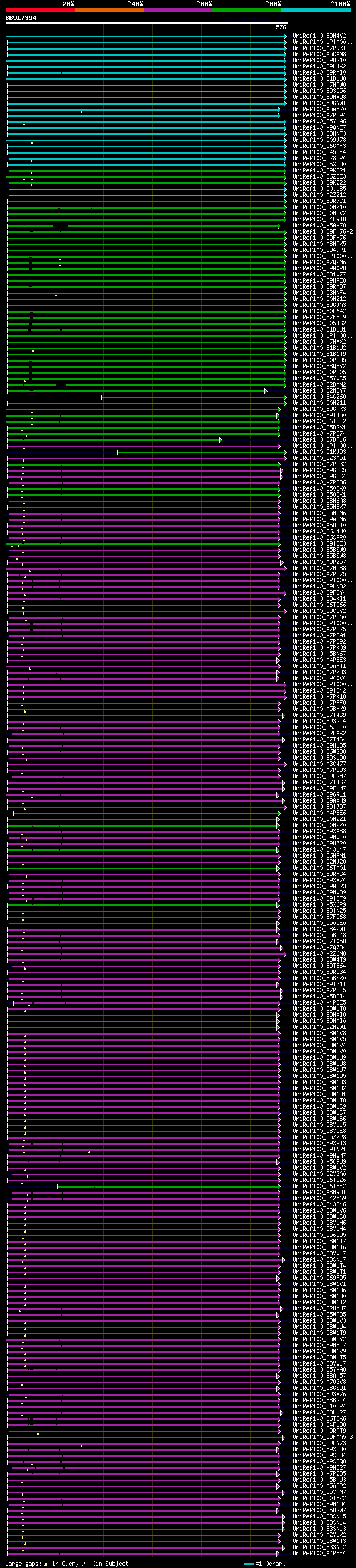Select the UniRef100_B9SC56 label
The height and width of the screenshot is (1568, 356).
pyautogui.click(x=319, y=91)
